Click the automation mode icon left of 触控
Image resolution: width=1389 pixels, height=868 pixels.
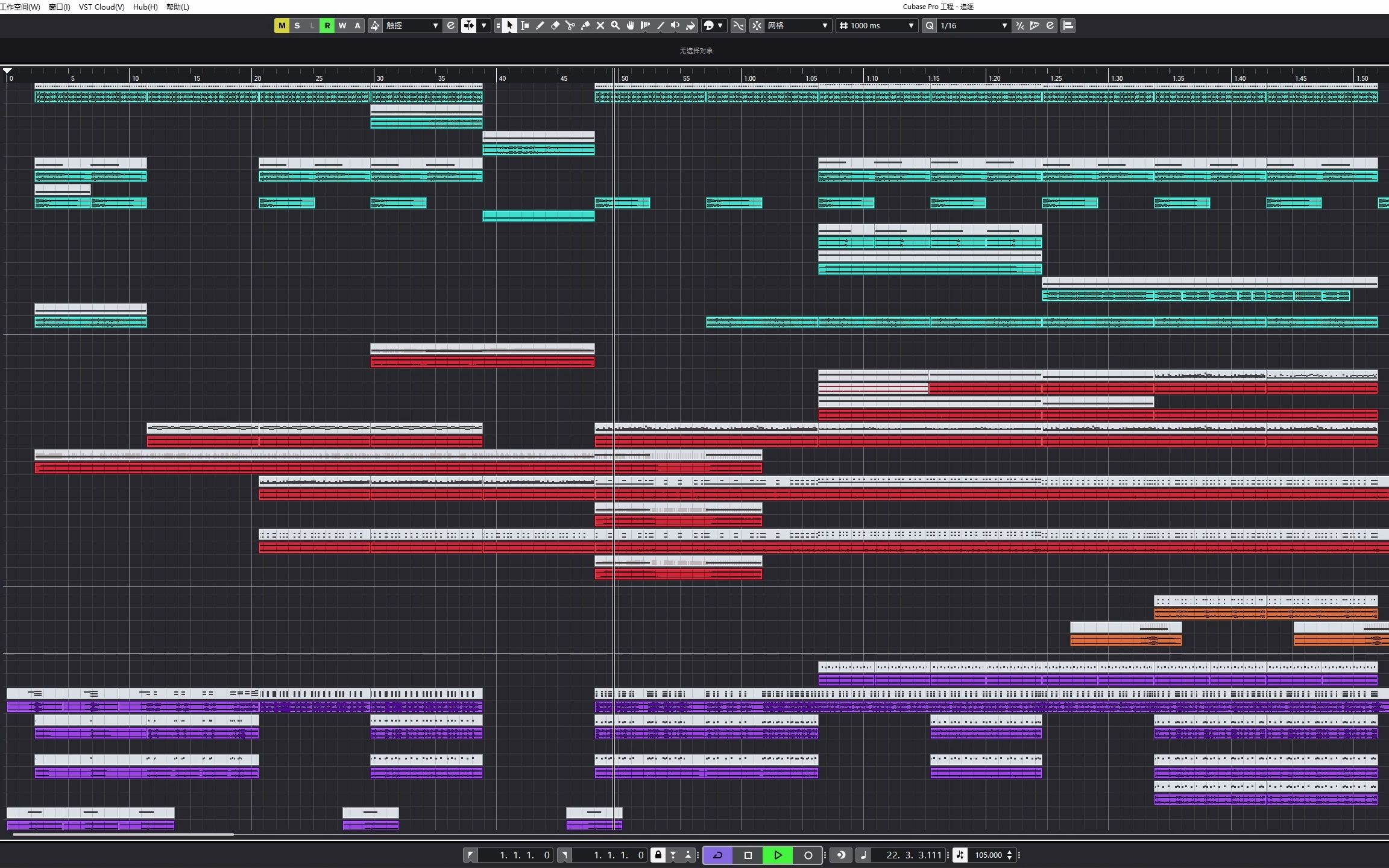(375, 25)
